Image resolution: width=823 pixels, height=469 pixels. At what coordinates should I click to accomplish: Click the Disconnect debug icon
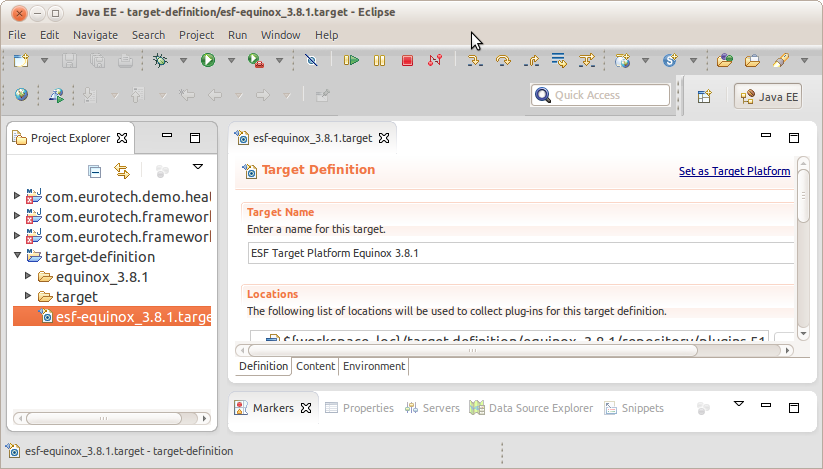point(435,61)
